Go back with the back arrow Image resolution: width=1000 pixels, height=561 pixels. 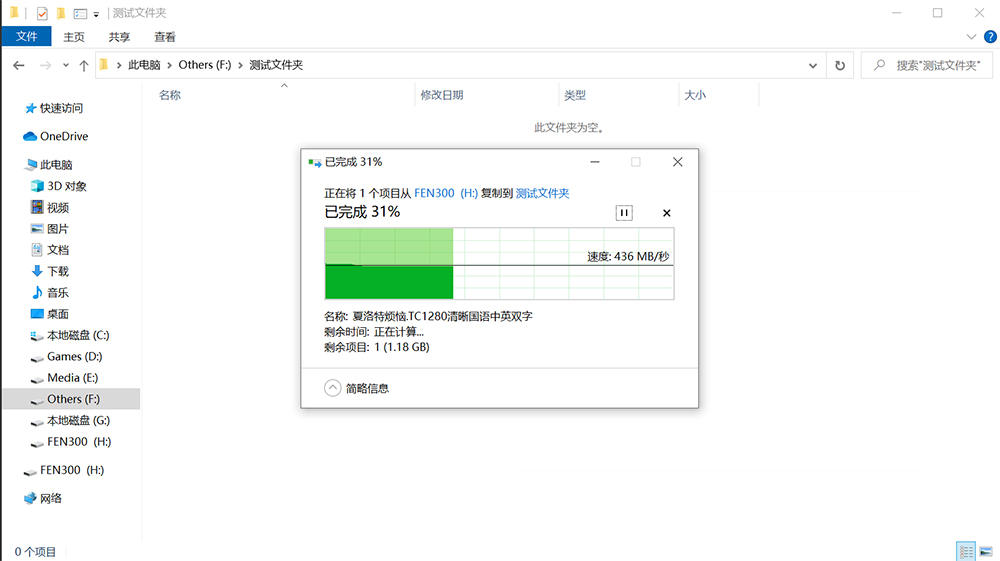pyautogui.click(x=18, y=65)
